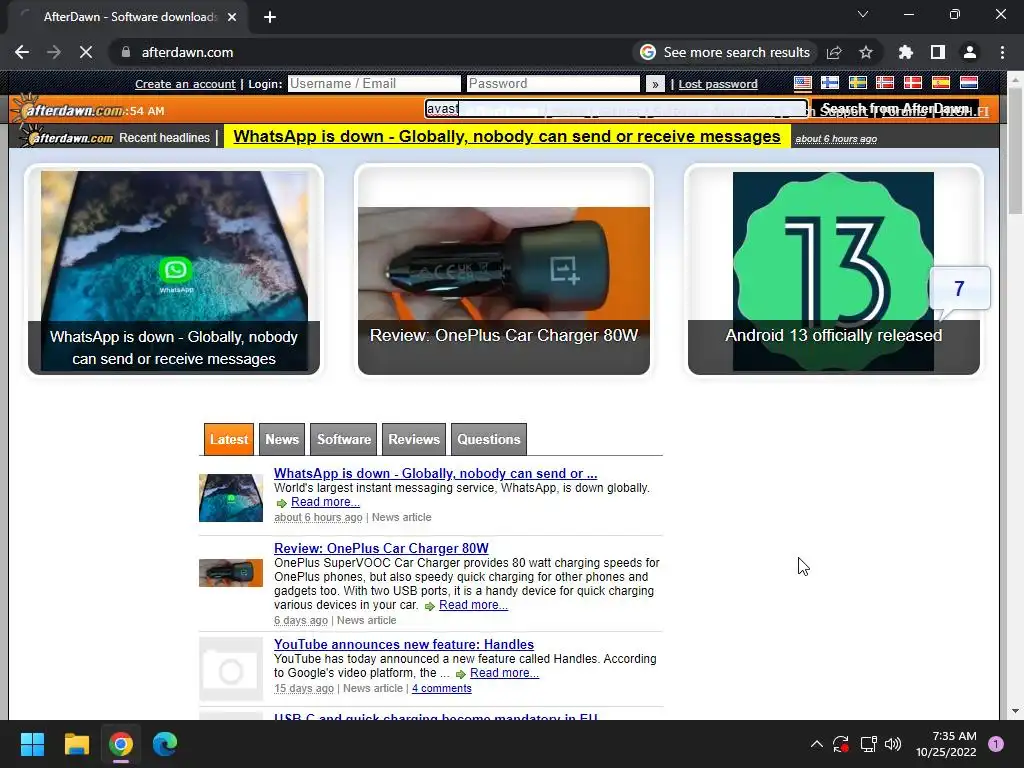The image size is (1024, 768).
Task: Open the Chrome profile menu
Action: 970,52
